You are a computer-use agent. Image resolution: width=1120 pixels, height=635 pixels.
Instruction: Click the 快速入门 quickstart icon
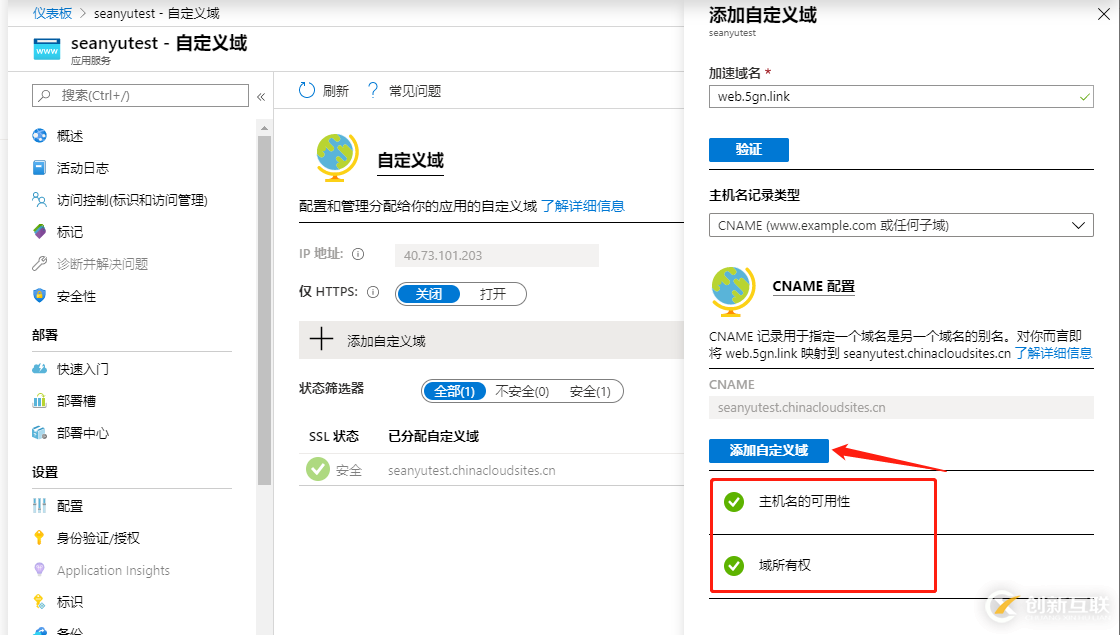pos(39,369)
